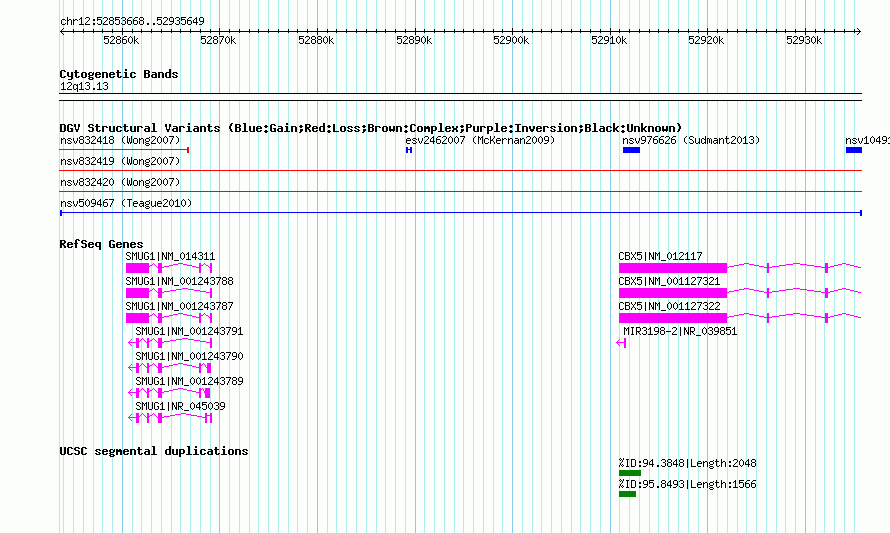Click the 52900k ruler tick label
This screenshot has width=890, height=533.
(511, 40)
